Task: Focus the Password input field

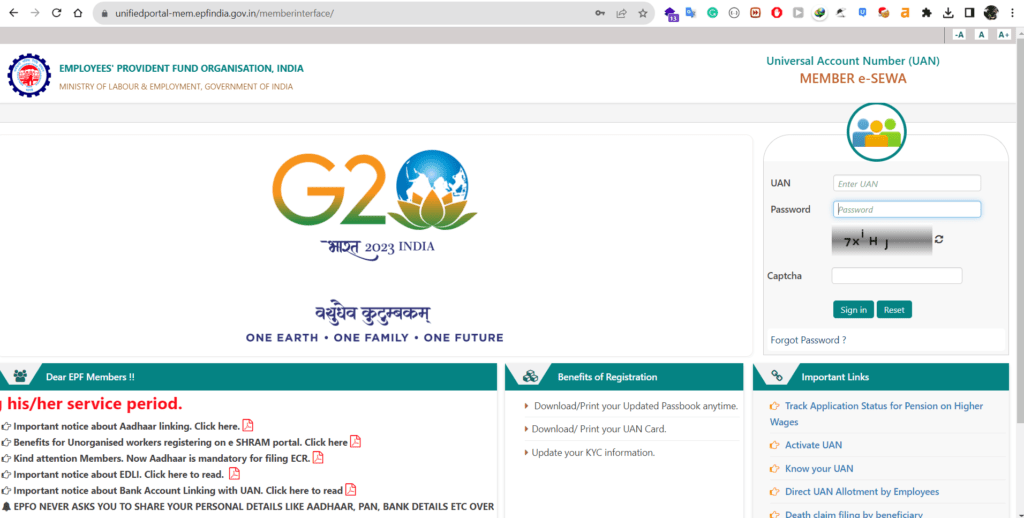Action: 906,209
